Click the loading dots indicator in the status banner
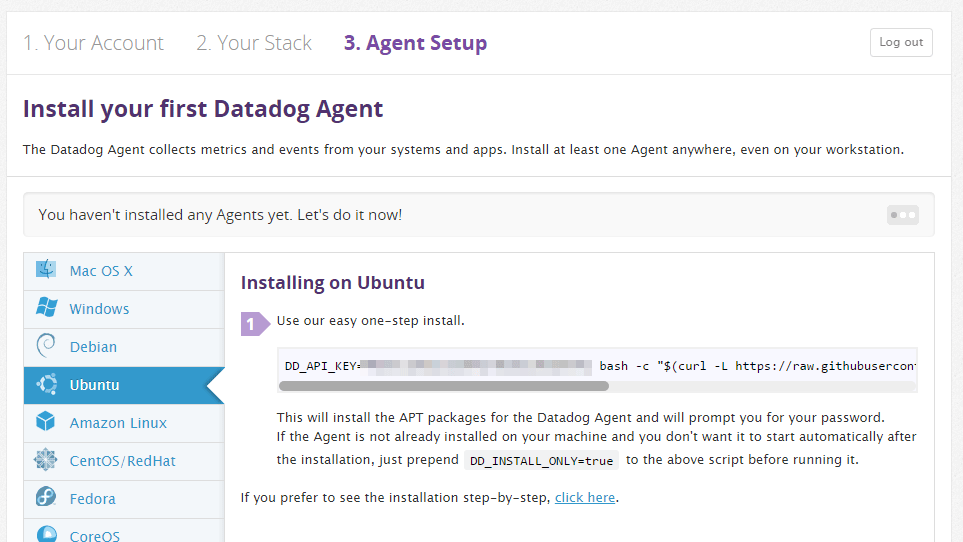This screenshot has height=542, width=963. [903, 215]
